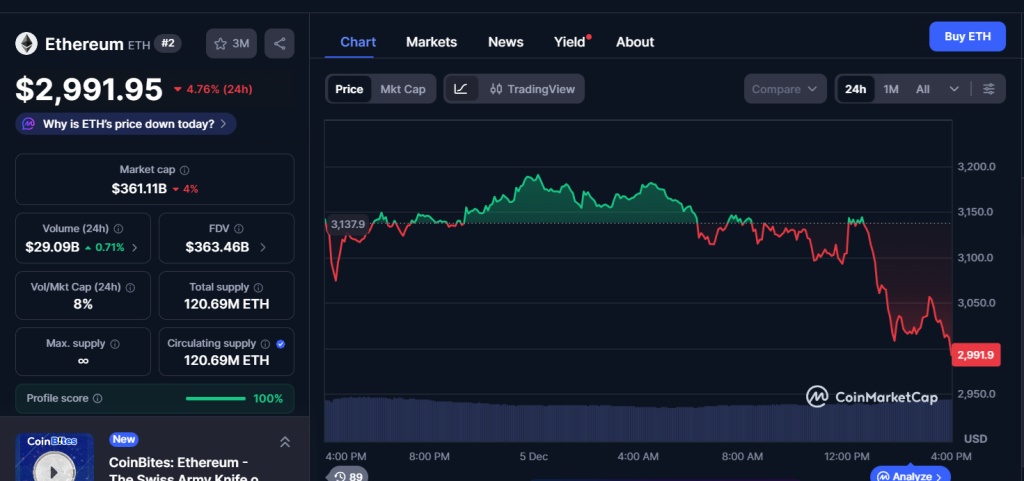Click verified checkmark badge on Circulating supply
Screen dimensions: 1024x481
pos(280,343)
